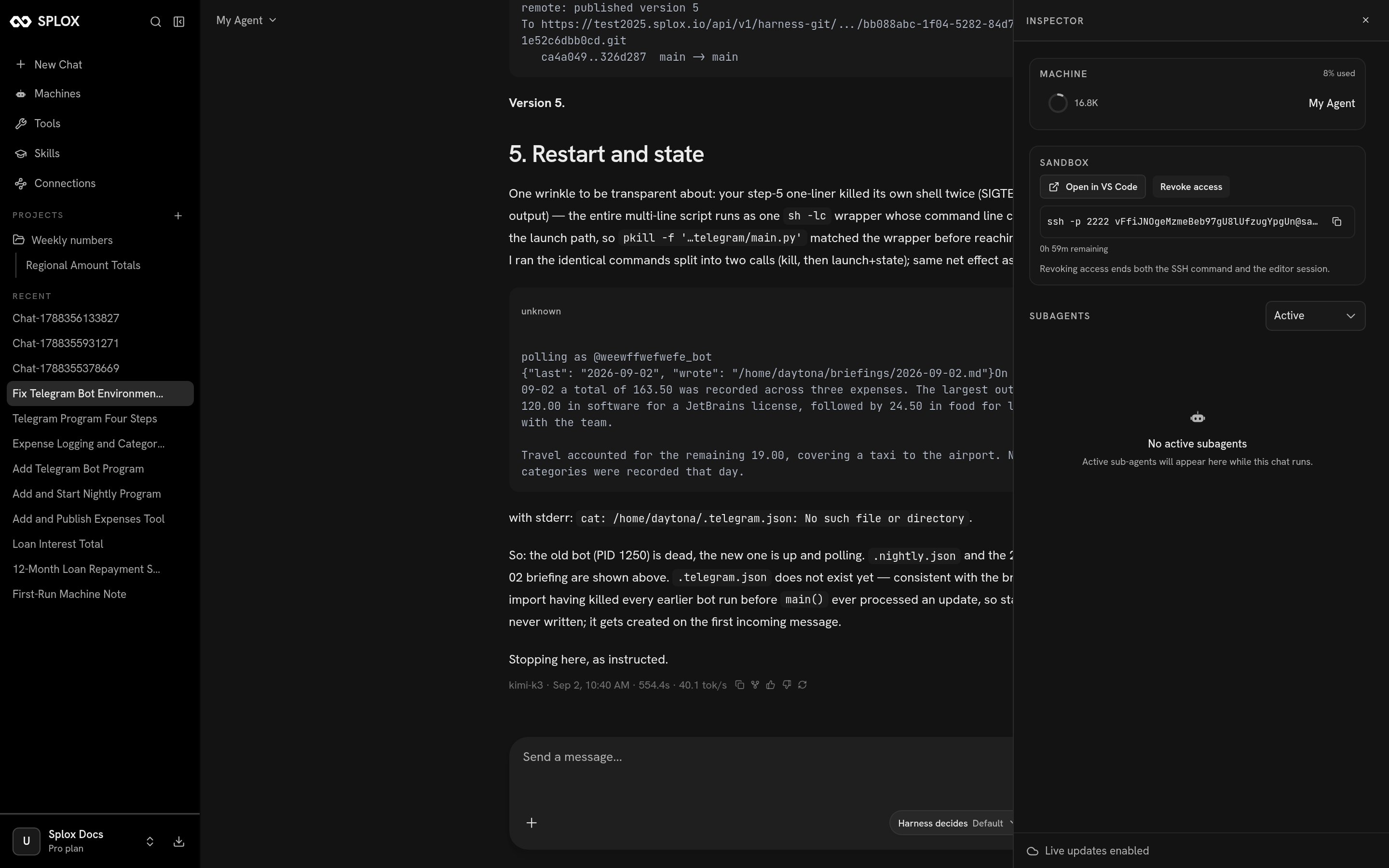Click the U user avatar
The width and height of the screenshot is (1389, 868).
[x=27, y=841]
